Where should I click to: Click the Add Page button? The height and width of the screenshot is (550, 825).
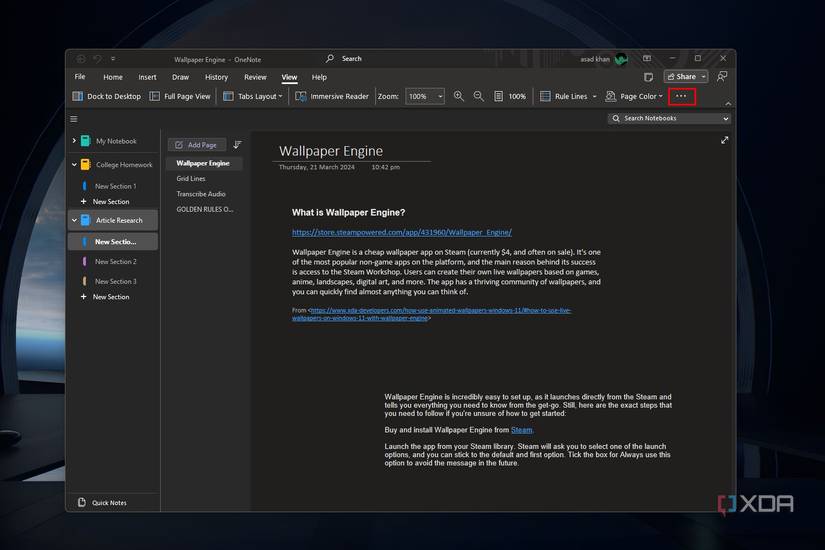pos(196,145)
